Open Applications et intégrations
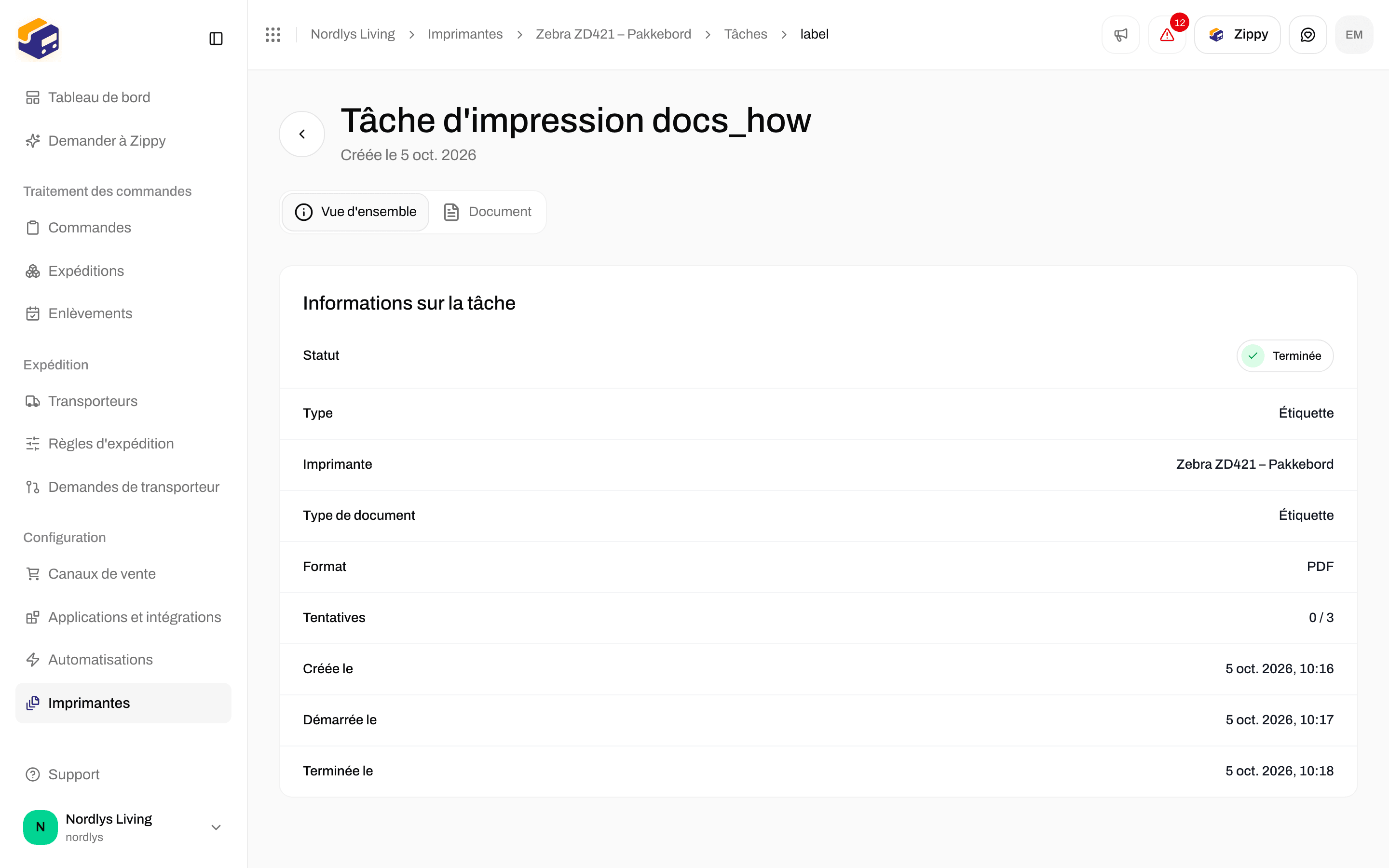 point(123,617)
